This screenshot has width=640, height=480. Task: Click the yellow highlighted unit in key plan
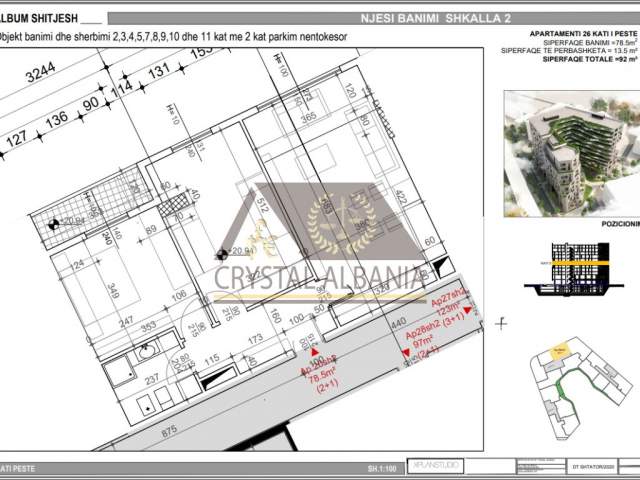coord(558,351)
